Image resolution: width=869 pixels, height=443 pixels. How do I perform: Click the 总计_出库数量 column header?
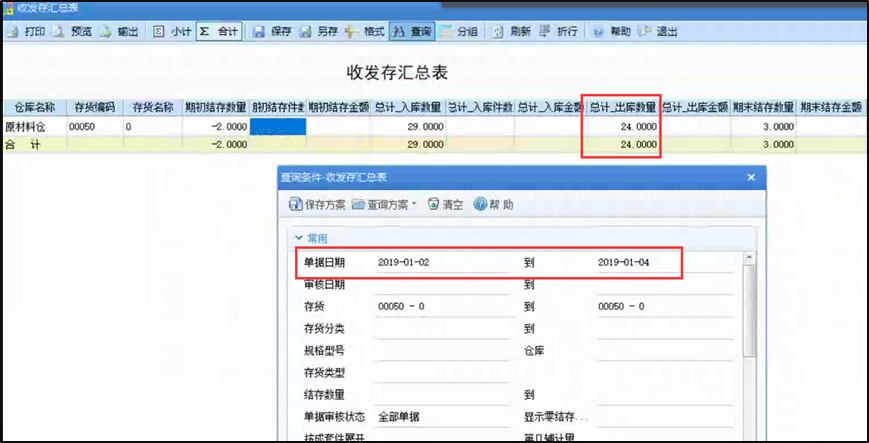[x=622, y=106]
